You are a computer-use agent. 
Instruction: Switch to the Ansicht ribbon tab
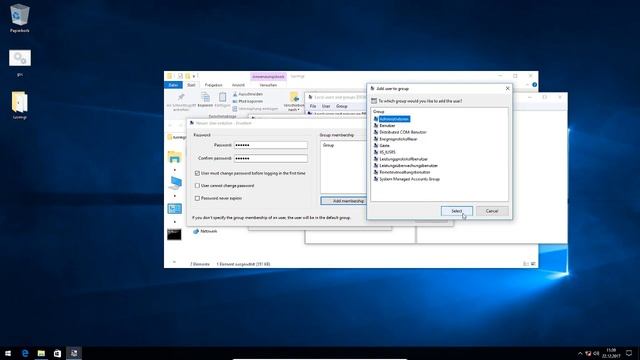[238, 85]
